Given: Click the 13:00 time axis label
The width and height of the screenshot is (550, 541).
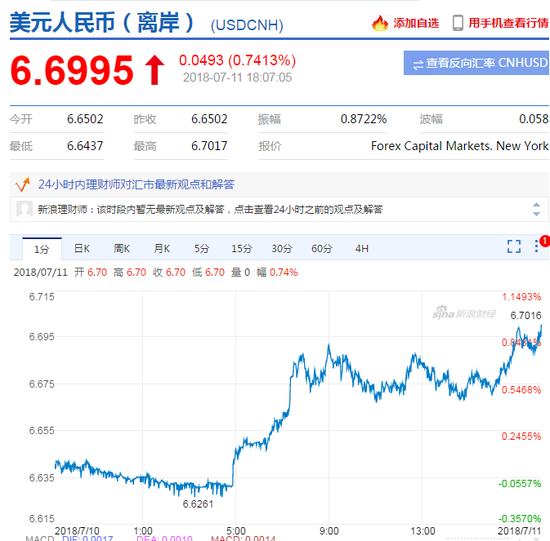Looking at the screenshot, I should (423, 531).
